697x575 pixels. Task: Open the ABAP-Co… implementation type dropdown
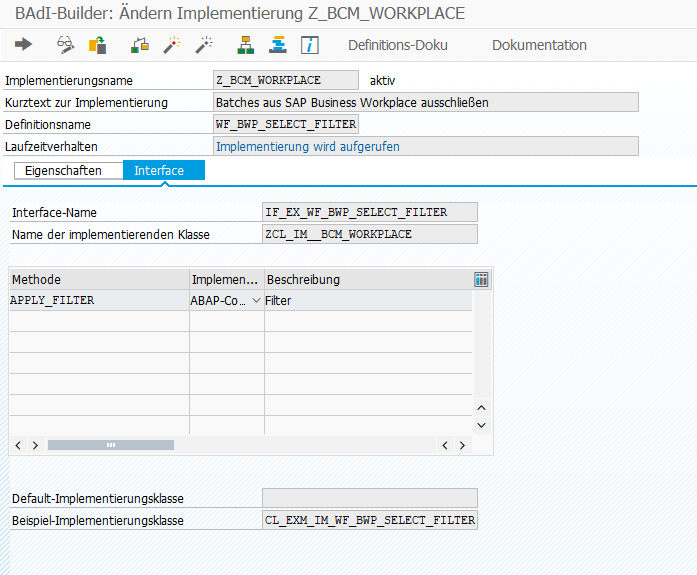(x=256, y=301)
